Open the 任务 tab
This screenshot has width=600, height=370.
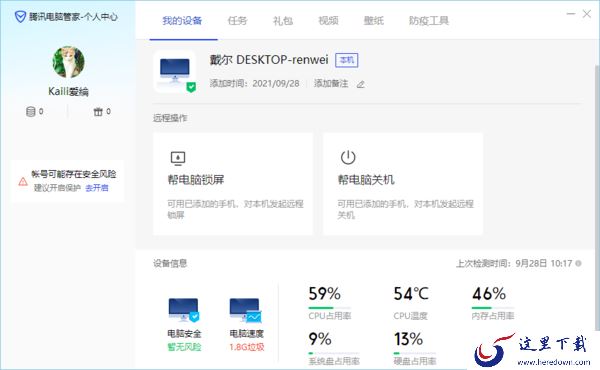pos(237,21)
